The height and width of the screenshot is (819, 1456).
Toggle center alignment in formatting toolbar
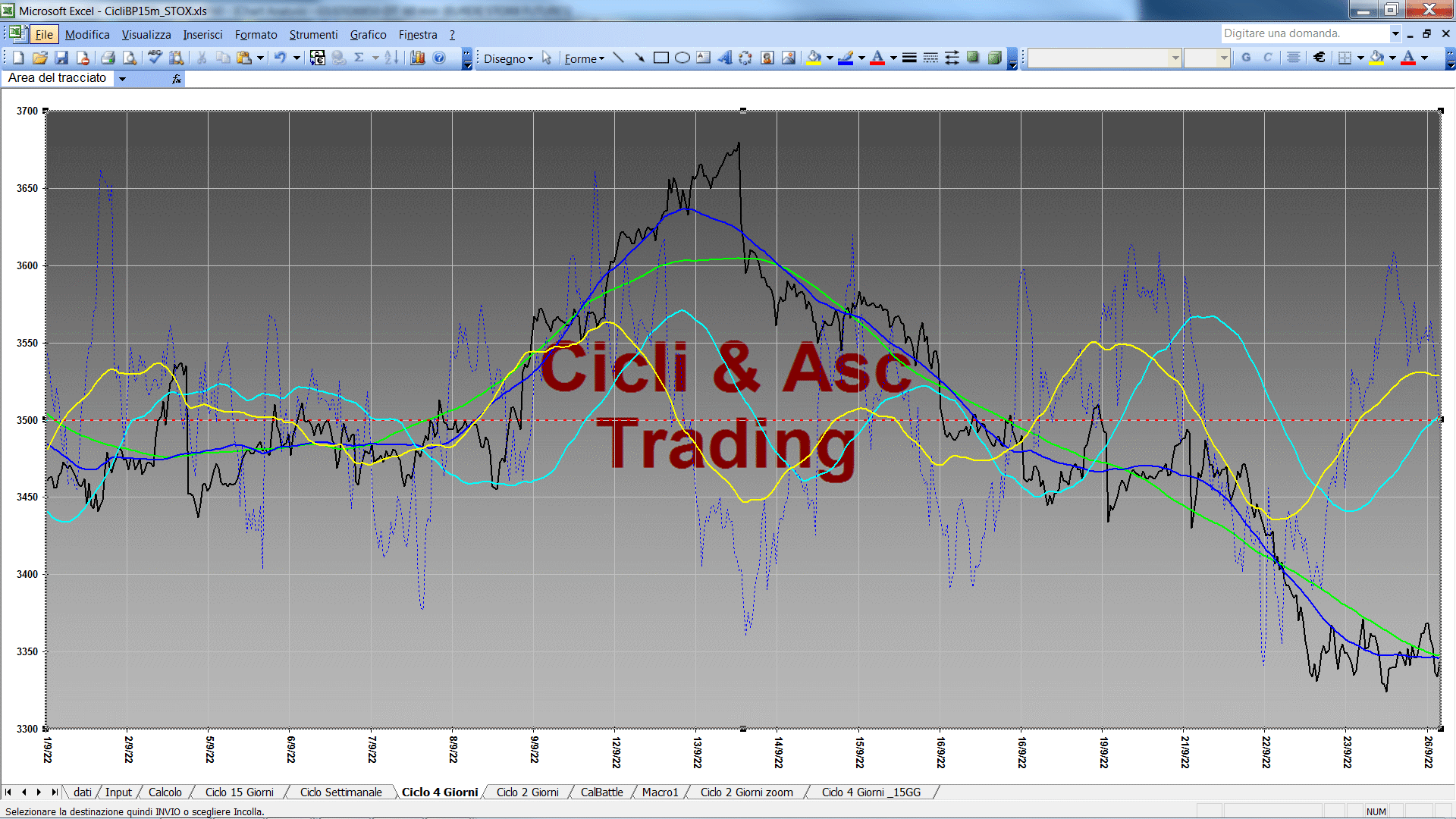pyautogui.click(x=1294, y=58)
